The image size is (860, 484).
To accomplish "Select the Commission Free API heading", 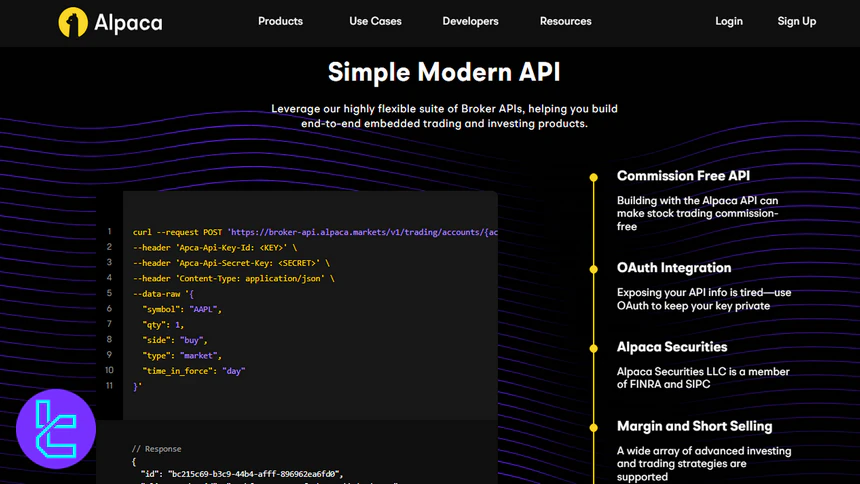I will 683,176.
